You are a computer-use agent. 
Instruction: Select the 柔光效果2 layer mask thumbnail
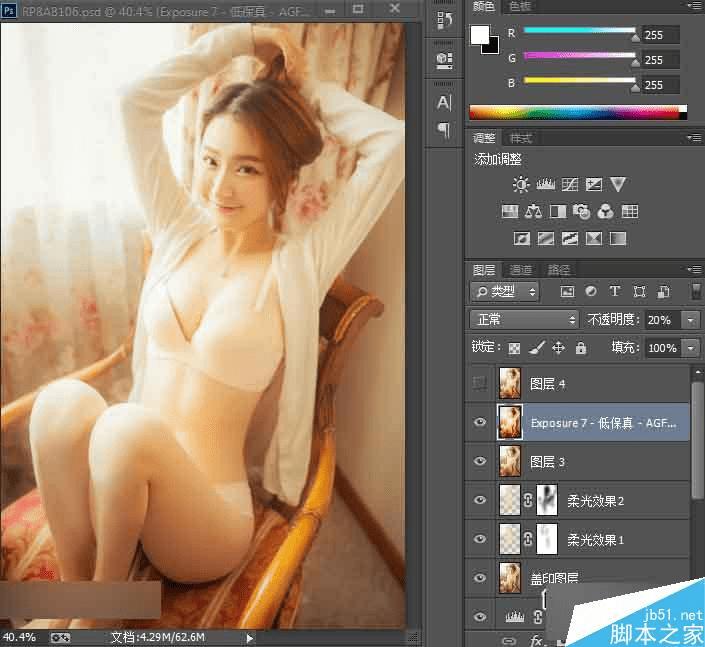[x=547, y=500]
